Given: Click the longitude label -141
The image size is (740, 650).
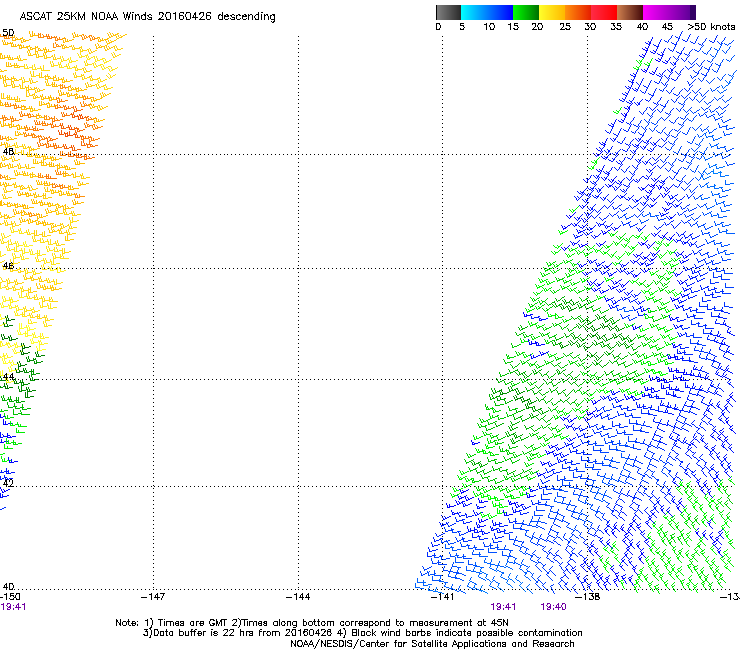Looking at the screenshot, I should tap(443, 597).
